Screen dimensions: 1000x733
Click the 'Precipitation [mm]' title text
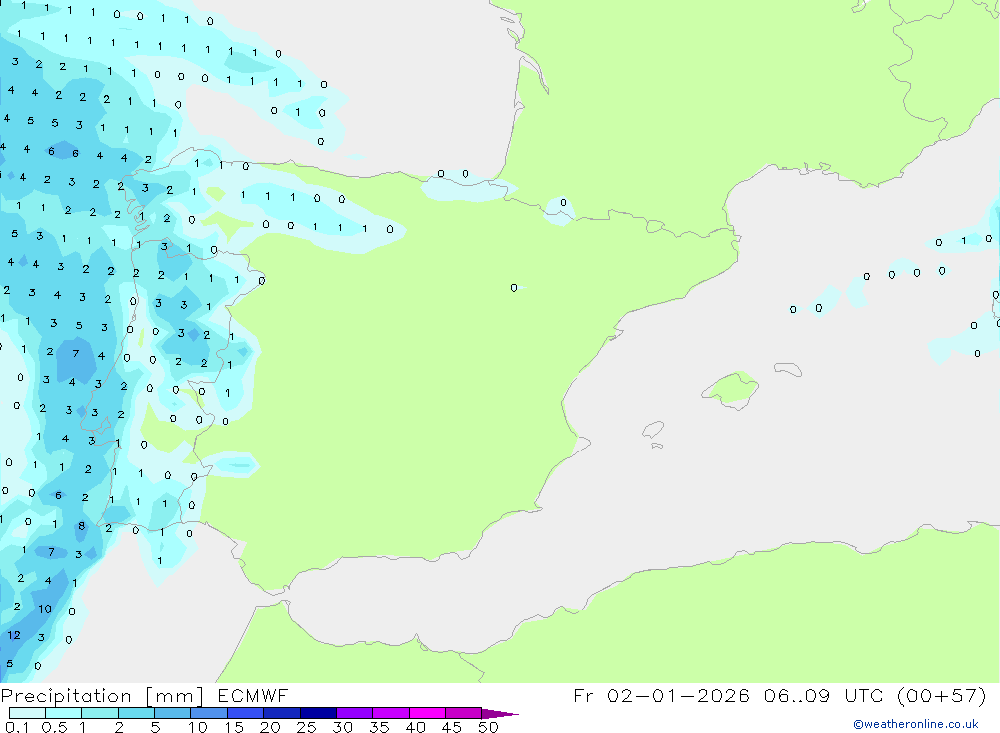[102, 696]
